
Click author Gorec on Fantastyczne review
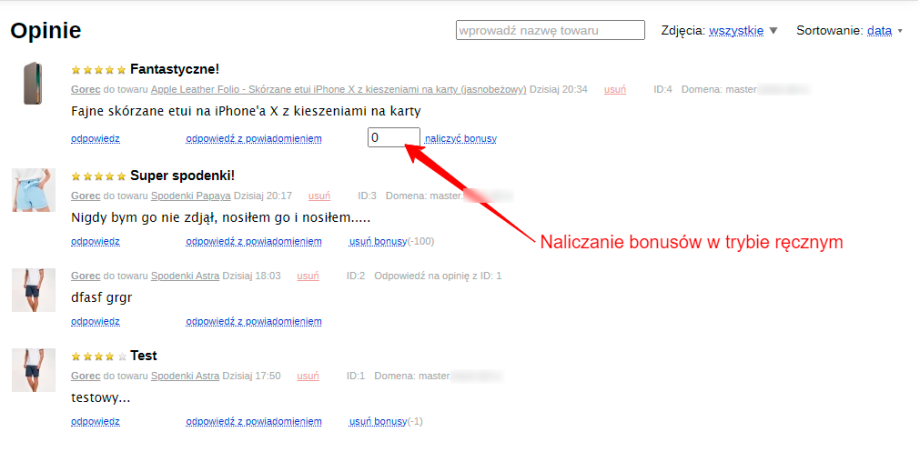[86, 90]
